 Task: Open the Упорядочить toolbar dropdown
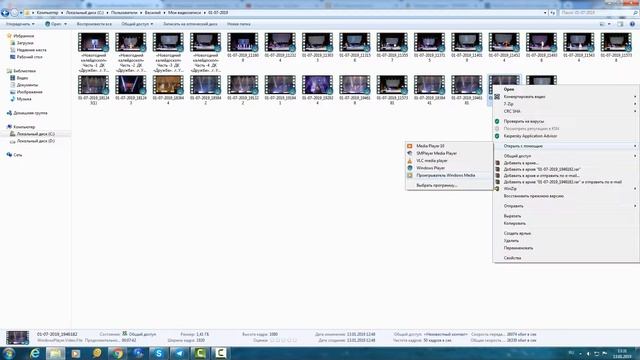click(20, 24)
